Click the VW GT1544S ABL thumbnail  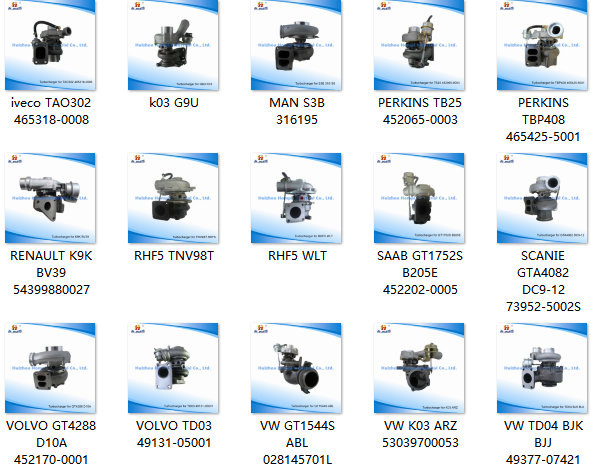click(296, 368)
